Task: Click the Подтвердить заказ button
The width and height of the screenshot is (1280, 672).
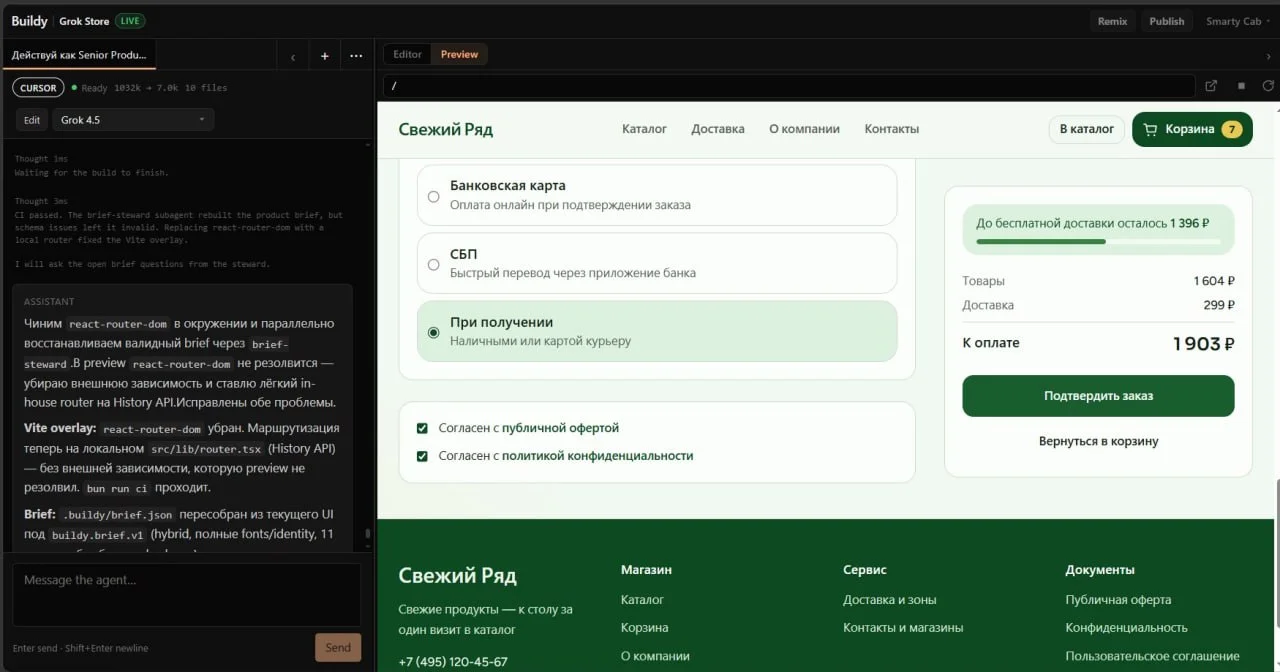Action: [1098, 396]
